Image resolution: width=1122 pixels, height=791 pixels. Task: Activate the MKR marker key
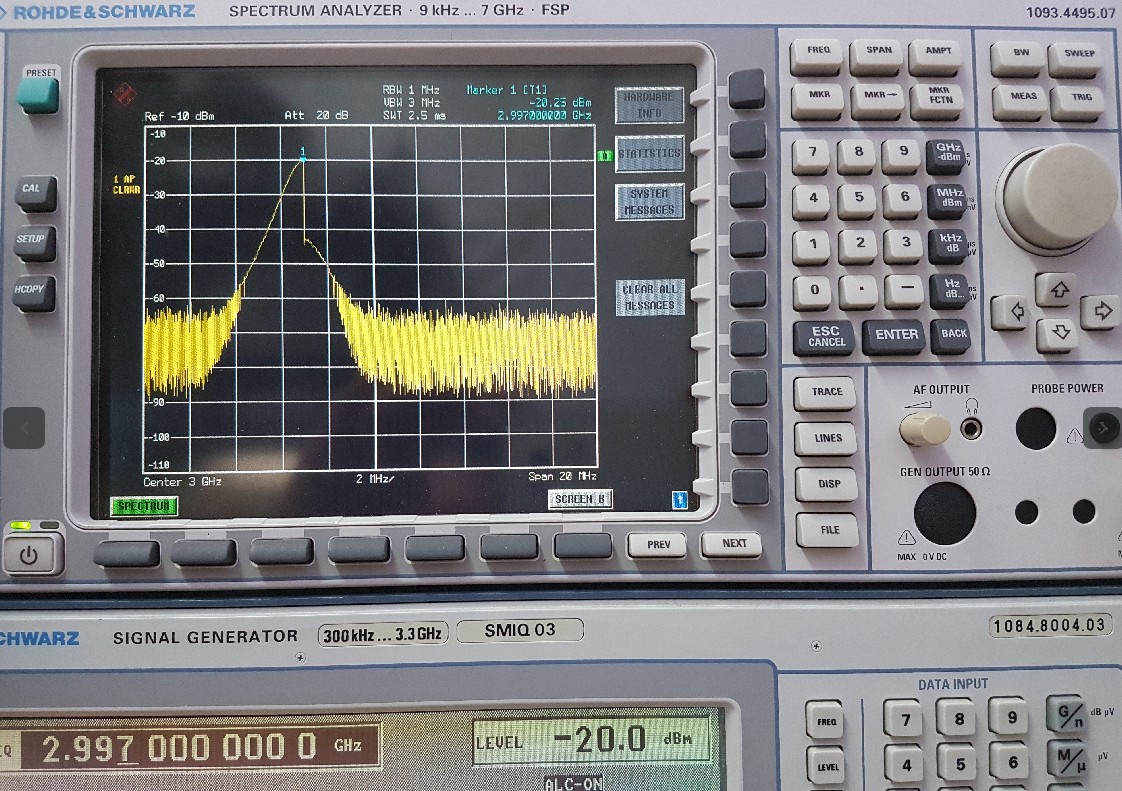[818, 101]
